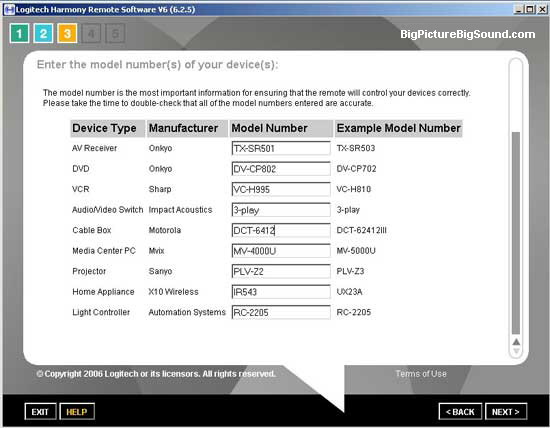
Task: Click the Light Controller device label
Action: point(101,312)
